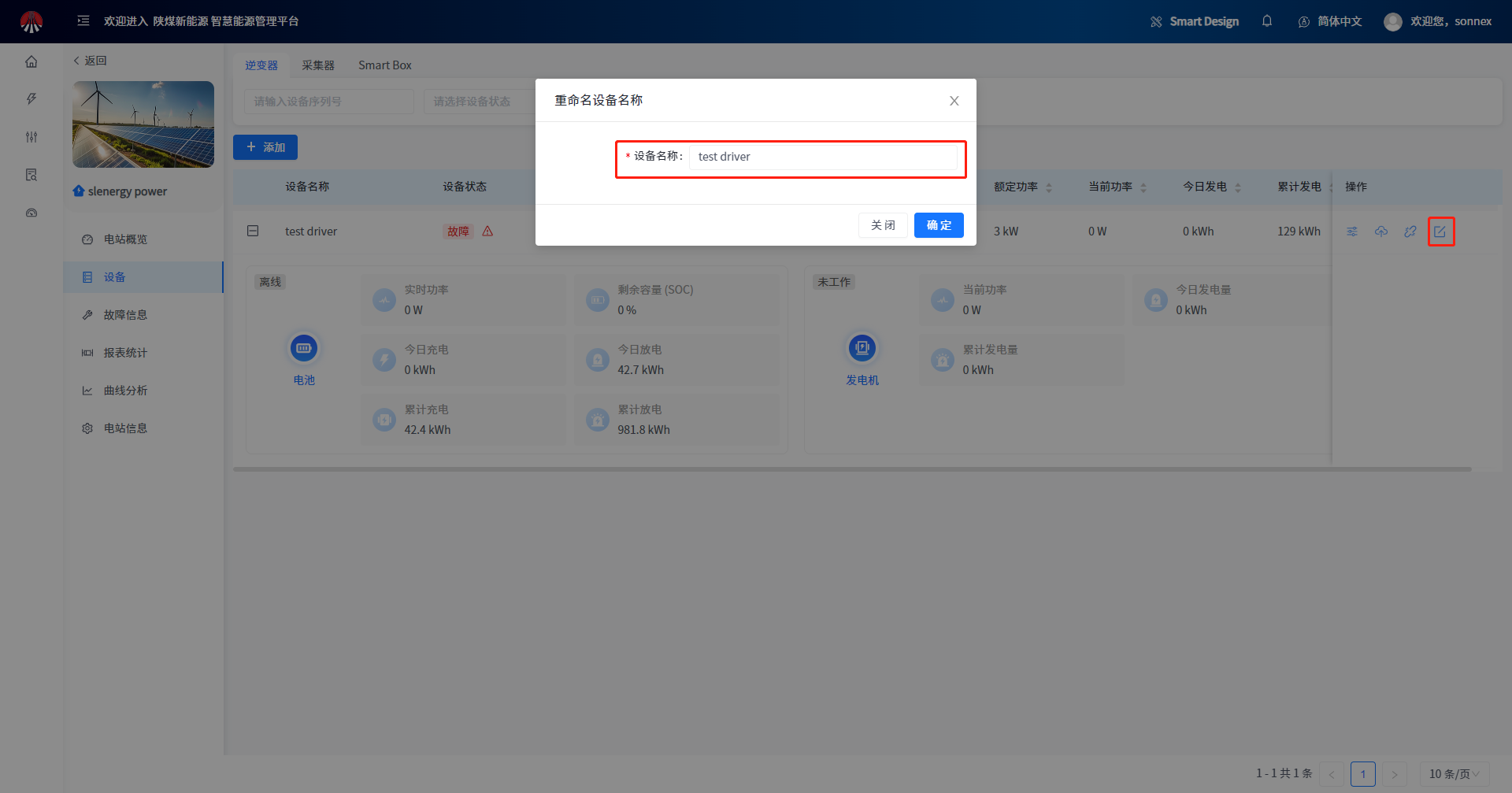Open the 10 条/页 page size dropdown
This screenshot has width=1512, height=793.
tap(1454, 774)
